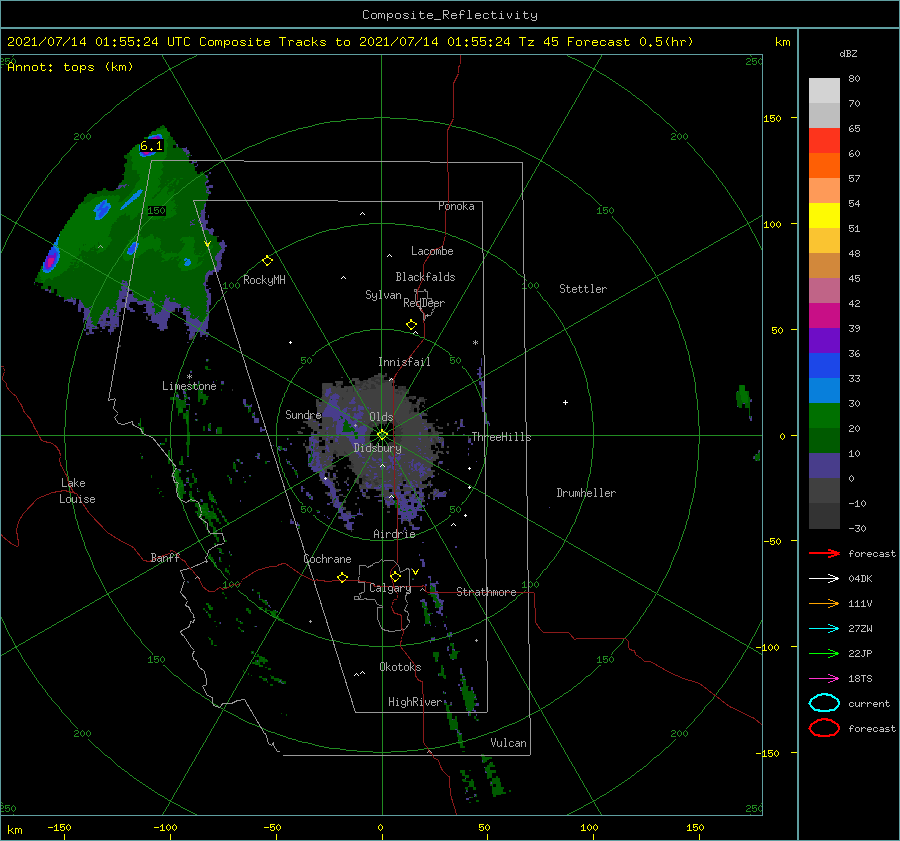Click the yellow diamond marker inside Calgary
Screen dimensions: 900x841
coord(395,576)
